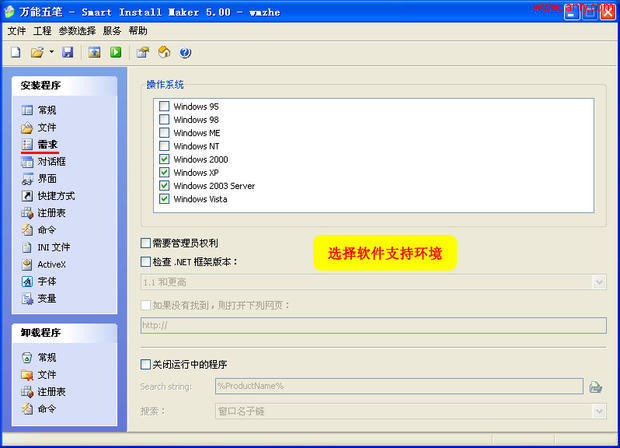Select the 需求 sidebar item
The image size is (620, 448).
[x=40, y=144]
